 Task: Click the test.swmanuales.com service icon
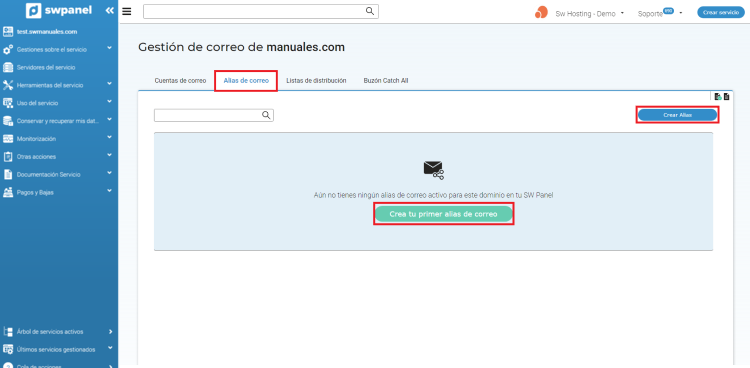(x=8, y=32)
